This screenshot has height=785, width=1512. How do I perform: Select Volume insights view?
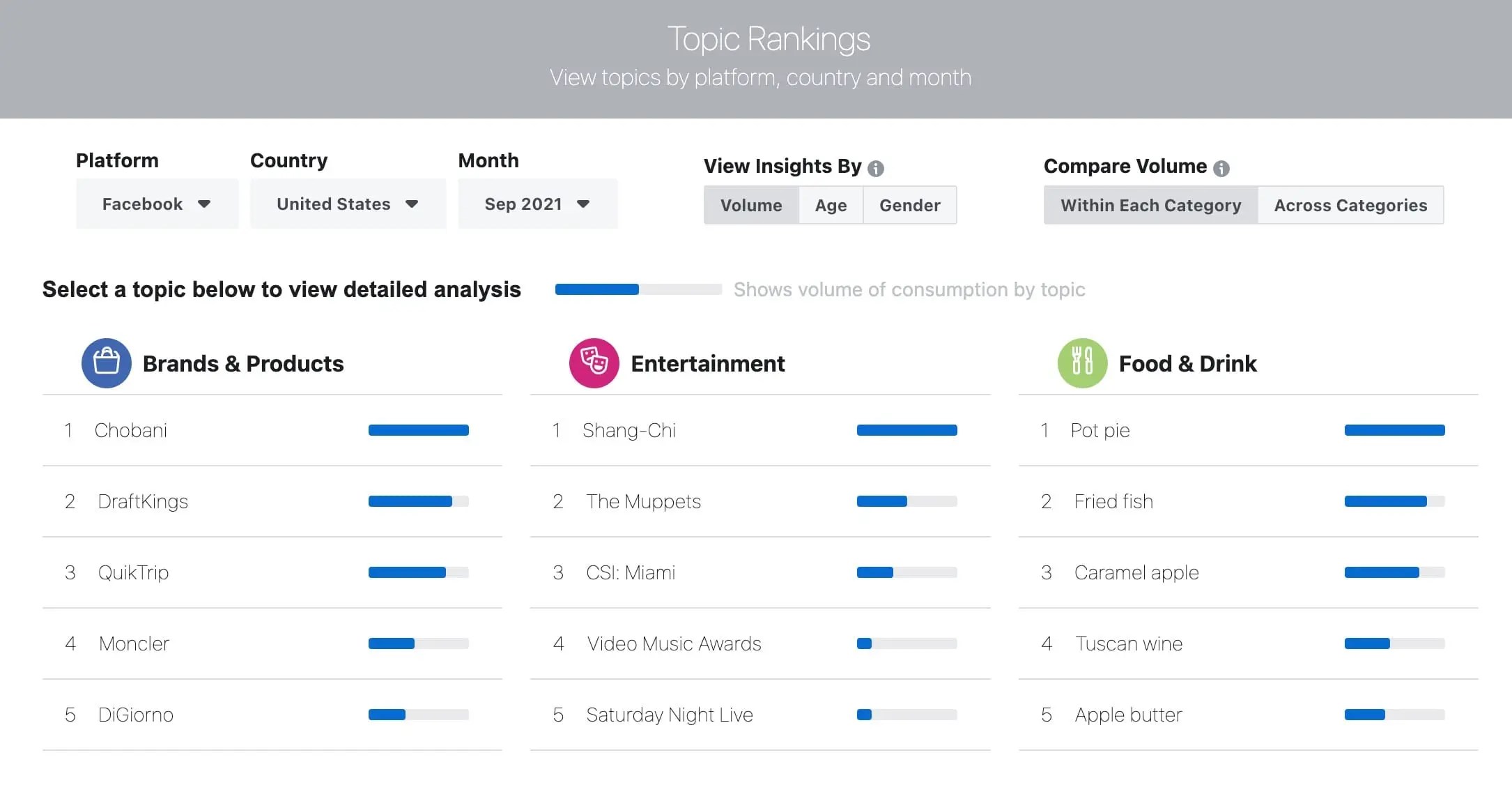click(x=751, y=205)
